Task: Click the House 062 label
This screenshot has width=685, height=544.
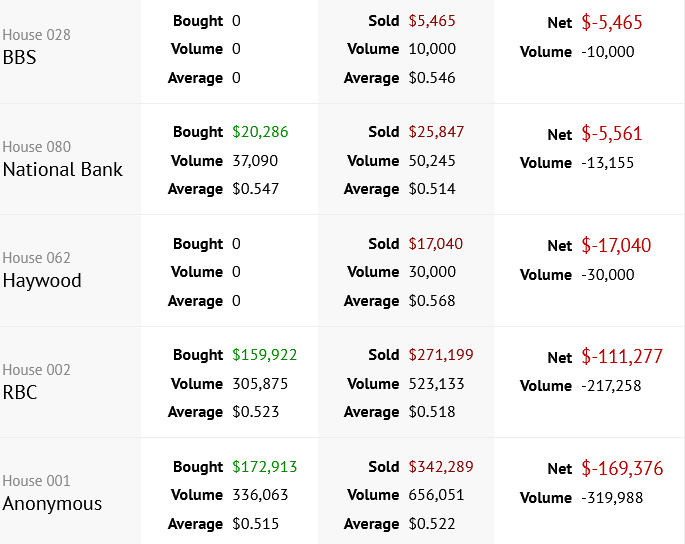Action: coord(36,258)
